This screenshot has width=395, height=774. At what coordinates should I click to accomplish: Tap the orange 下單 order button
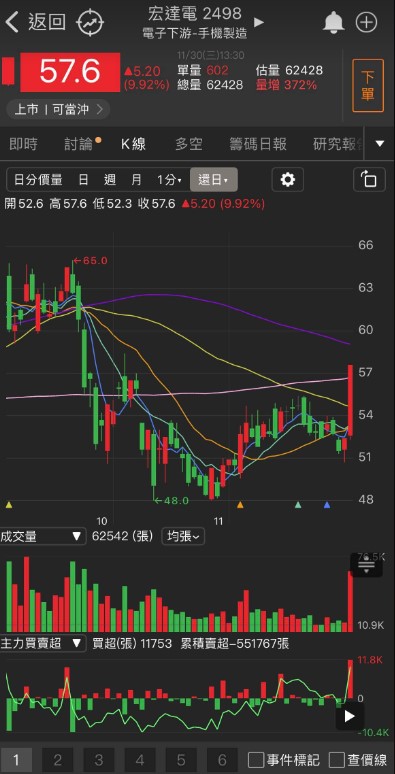pyautogui.click(x=368, y=86)
